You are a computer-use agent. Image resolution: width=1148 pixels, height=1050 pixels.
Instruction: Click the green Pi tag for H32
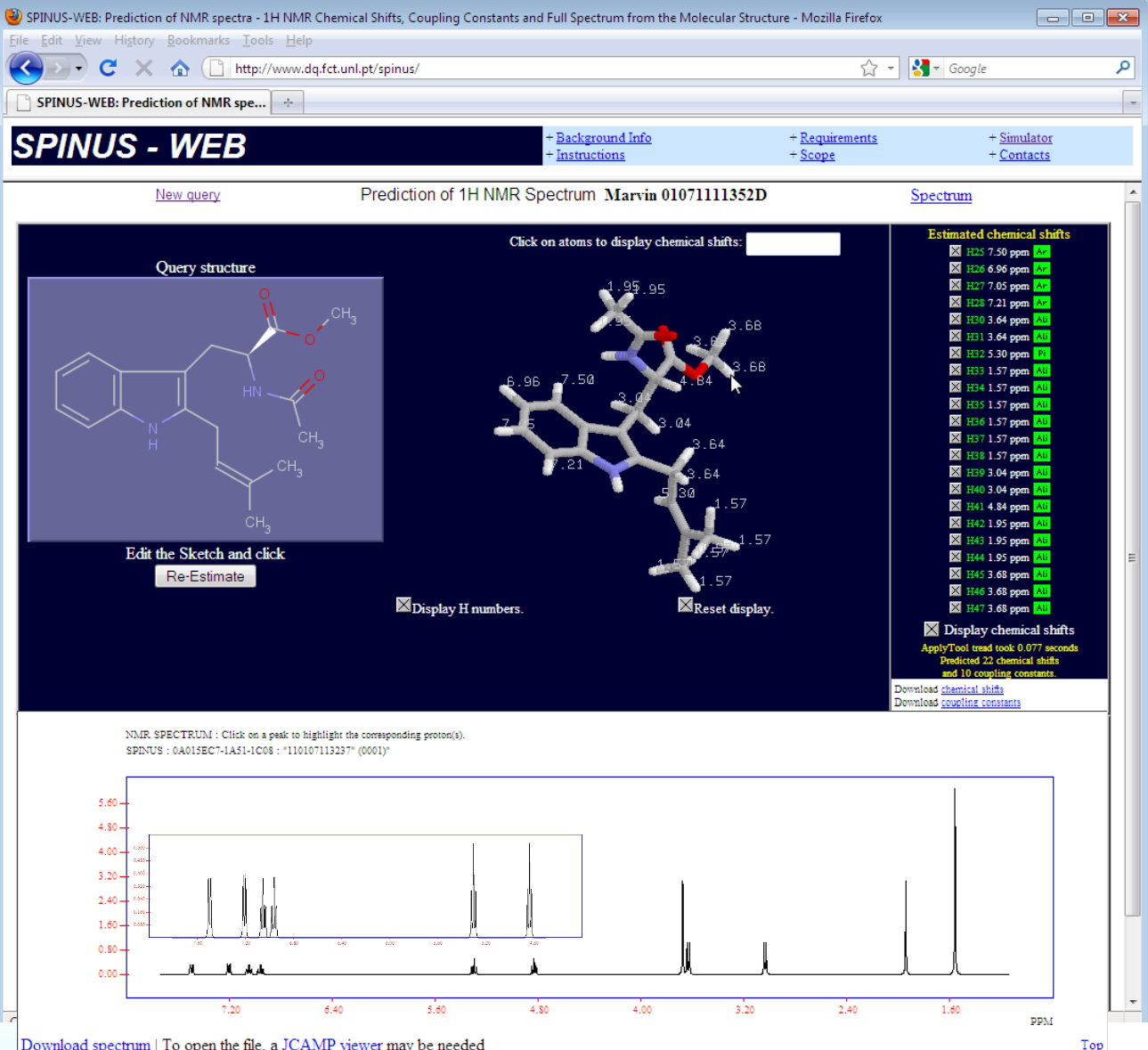(x=1042, y=354)
